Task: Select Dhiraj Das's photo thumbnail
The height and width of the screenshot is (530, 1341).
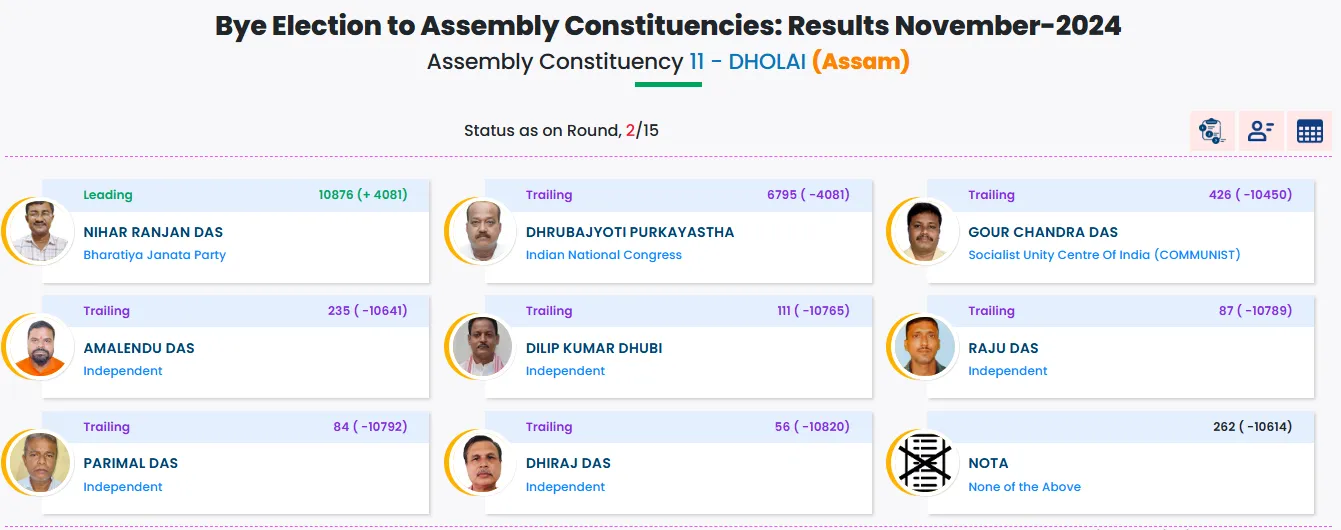Action: pyautogui.click(x=483, y=462)
